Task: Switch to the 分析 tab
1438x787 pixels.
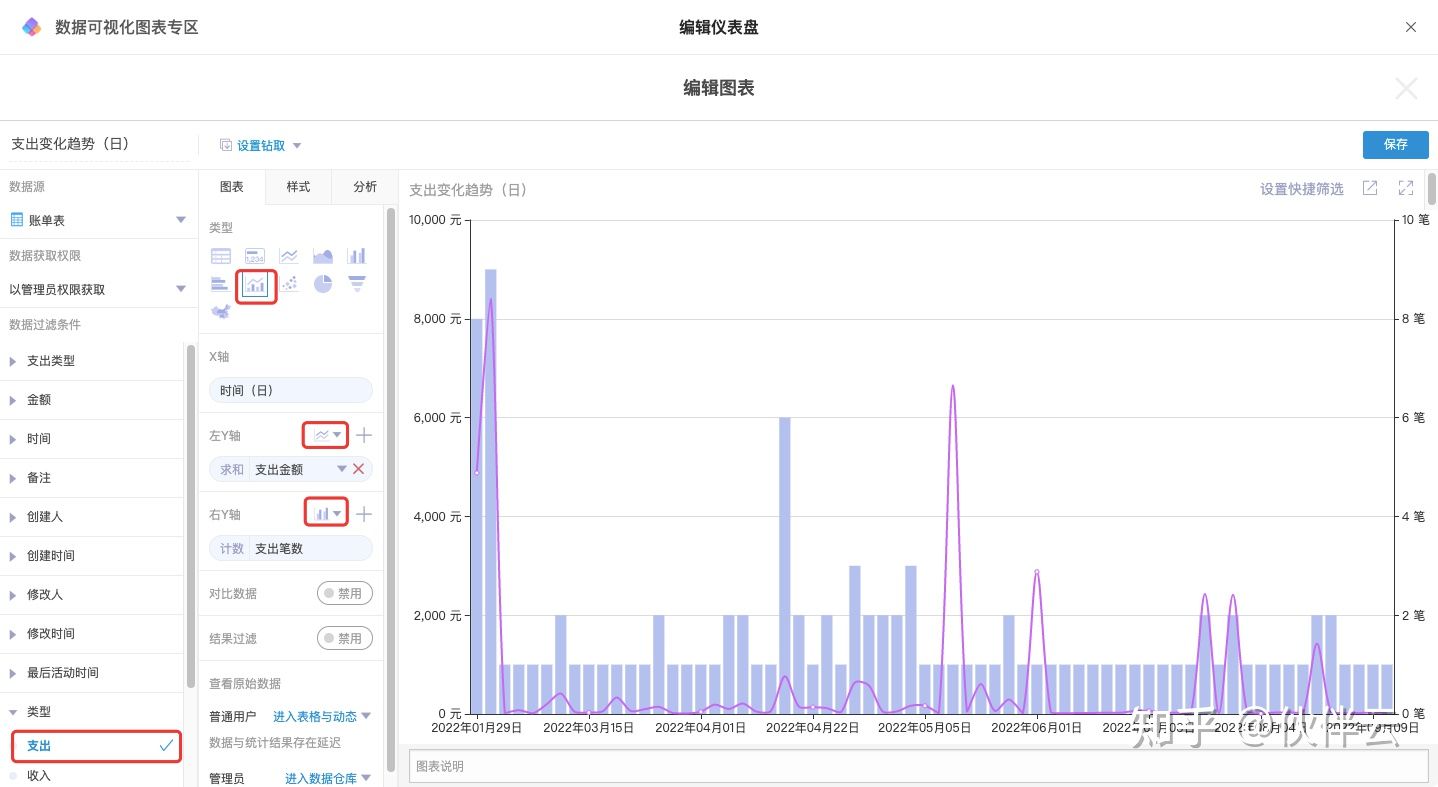Action: click(365, 187)
